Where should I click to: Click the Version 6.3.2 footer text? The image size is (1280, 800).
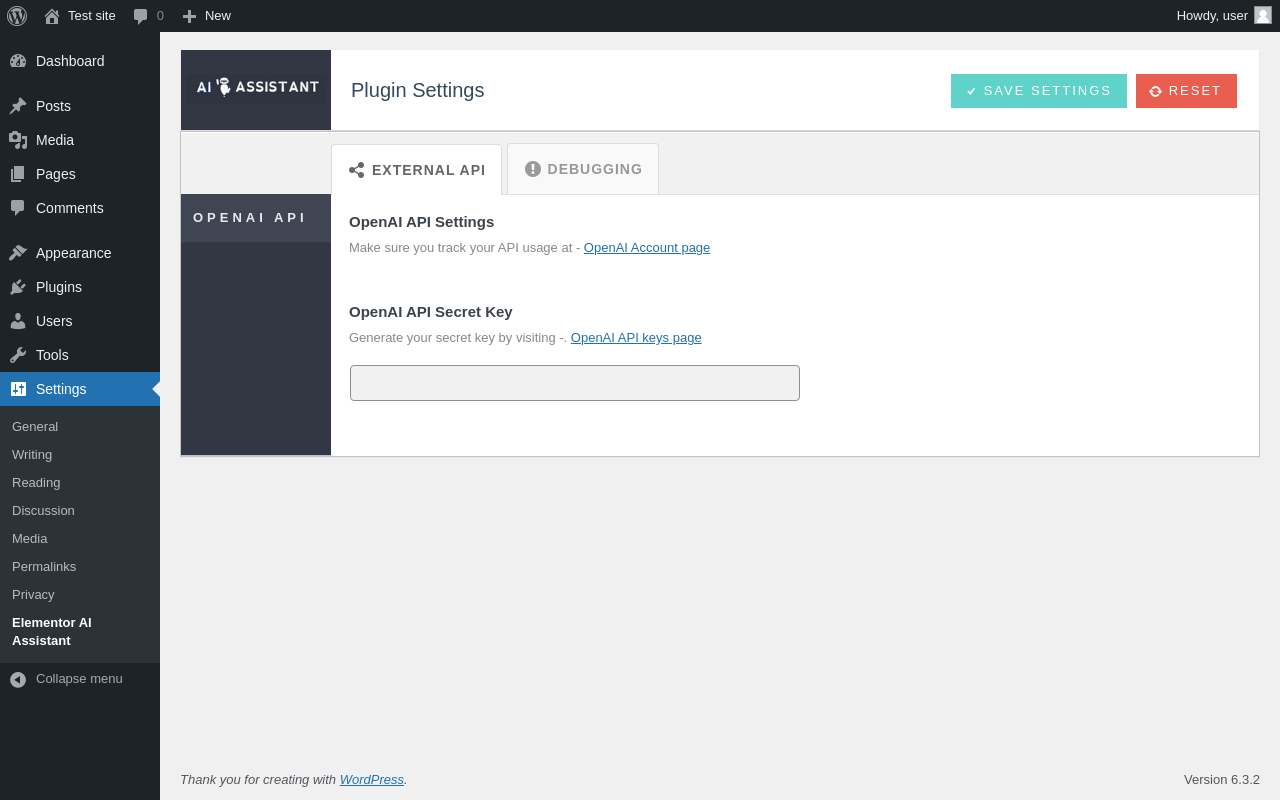coord(1222,780)
